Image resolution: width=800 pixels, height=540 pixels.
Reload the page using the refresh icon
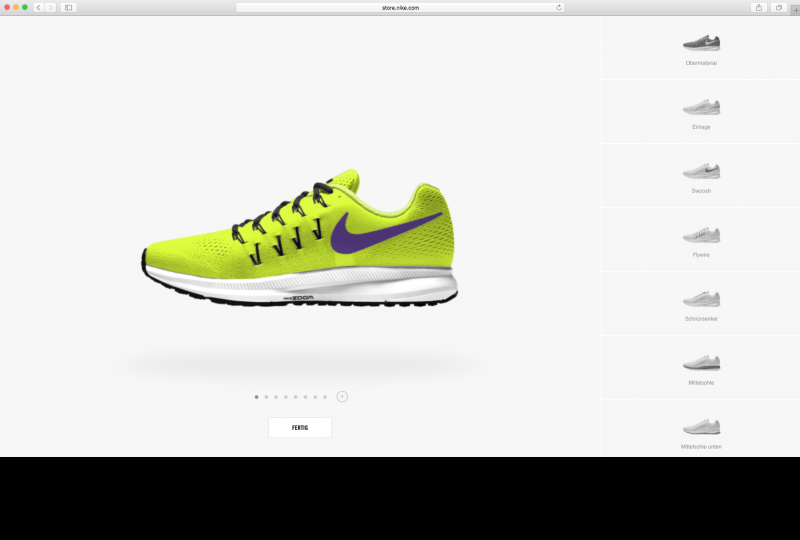559,7
